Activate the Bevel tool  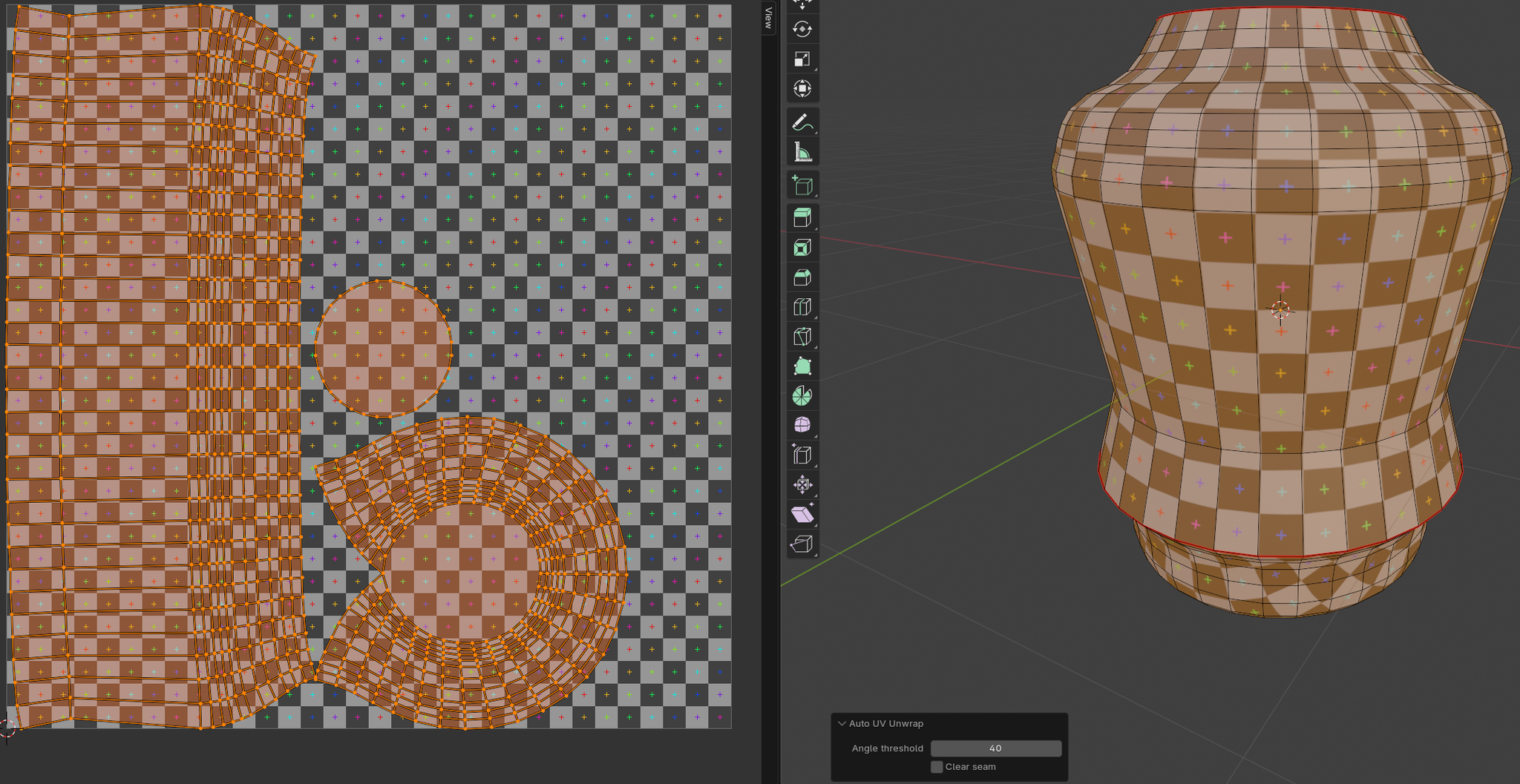802,277
